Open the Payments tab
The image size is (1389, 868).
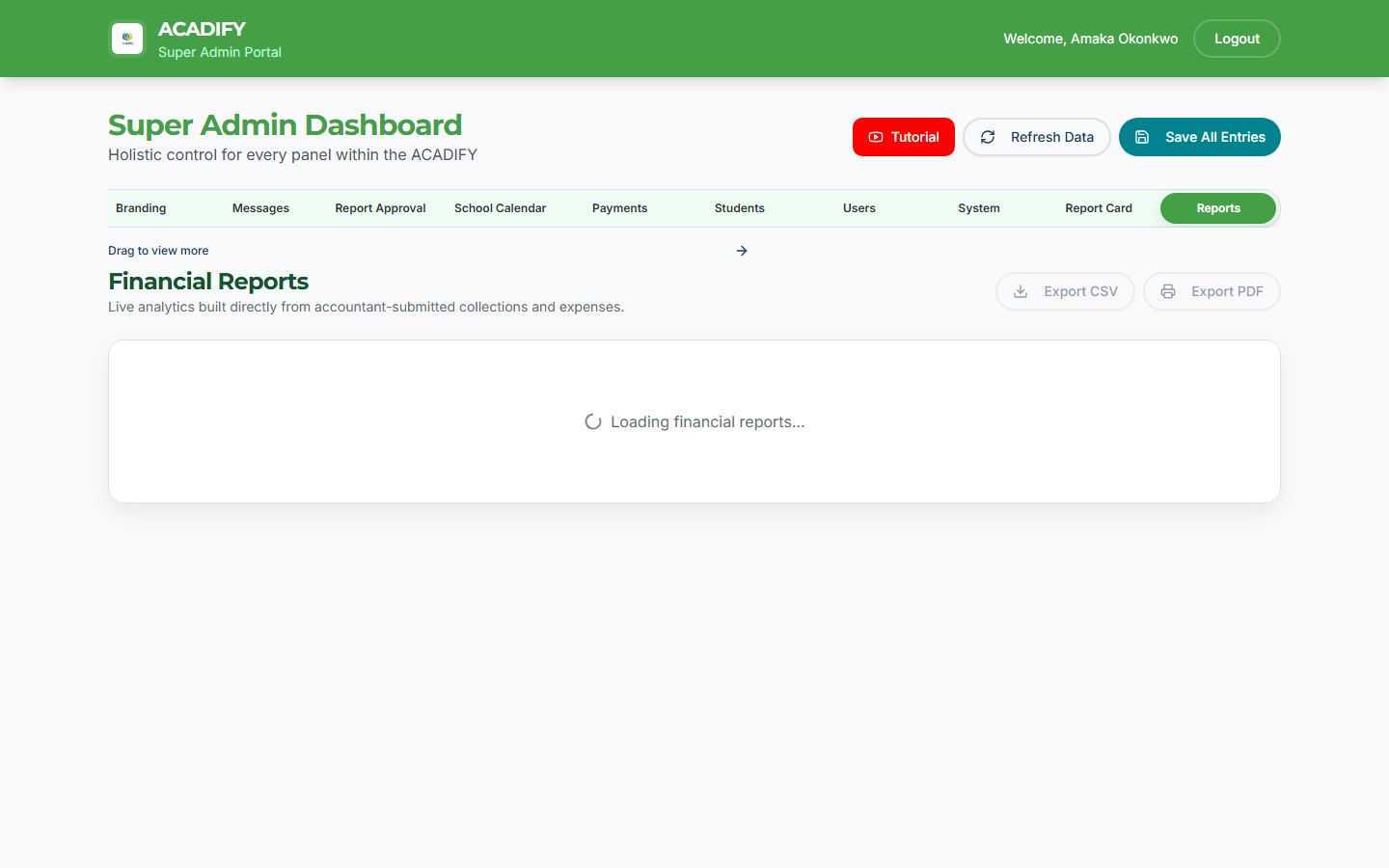(x=619, y=207)
